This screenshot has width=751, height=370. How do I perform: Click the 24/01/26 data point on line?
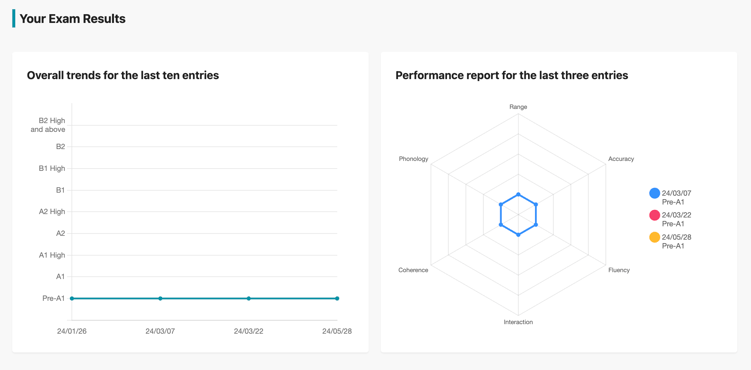[72, 298]
